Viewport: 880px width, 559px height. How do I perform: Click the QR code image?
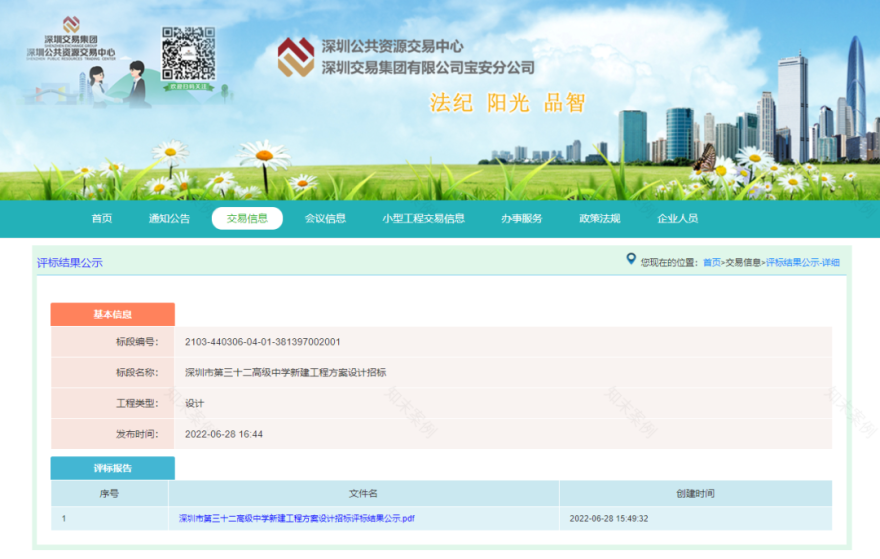pos(189,54)
